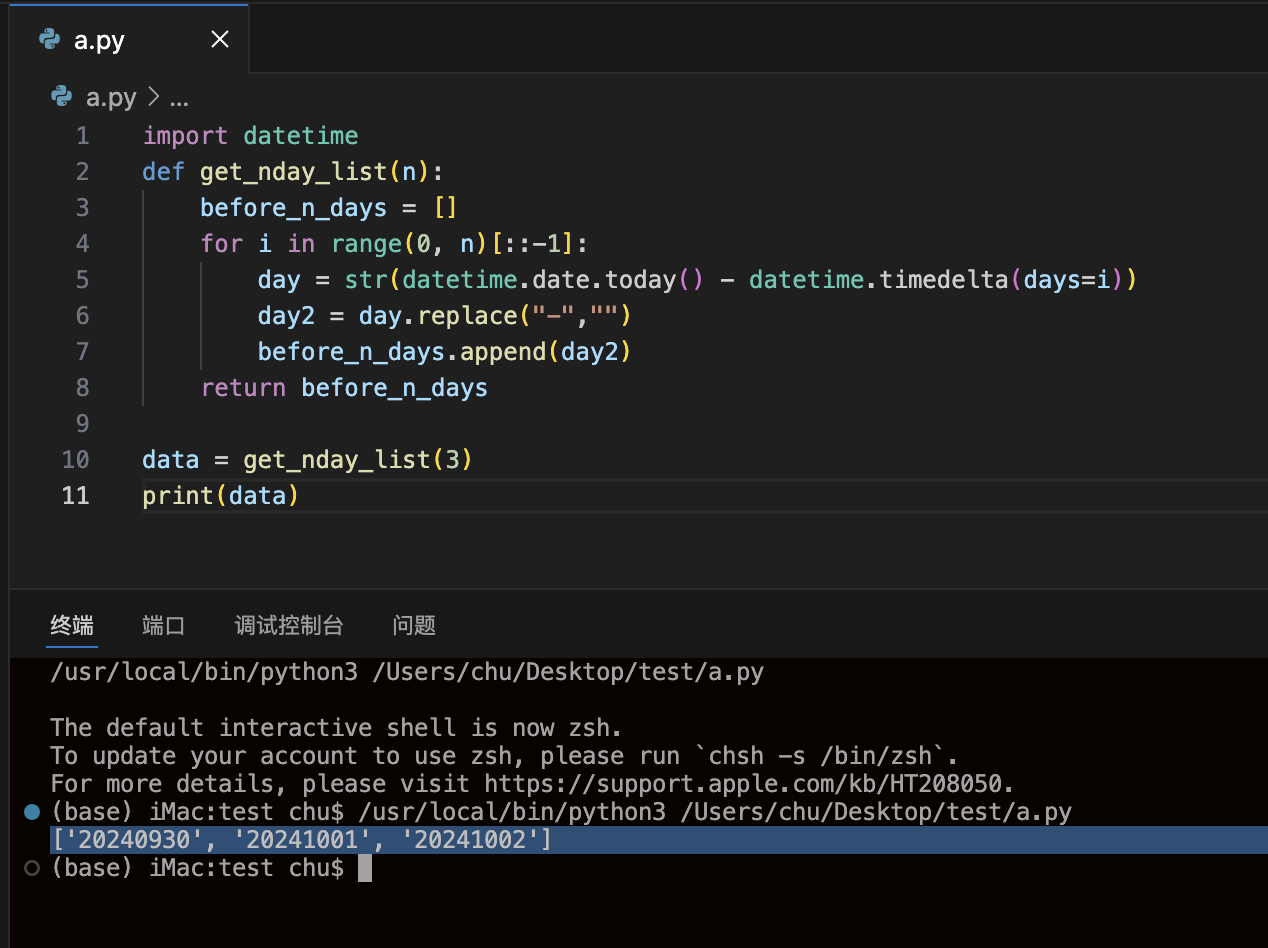Show the 调试控制台 panel tab
This screenshot has width=1268, height=948.
pos(289,626)
